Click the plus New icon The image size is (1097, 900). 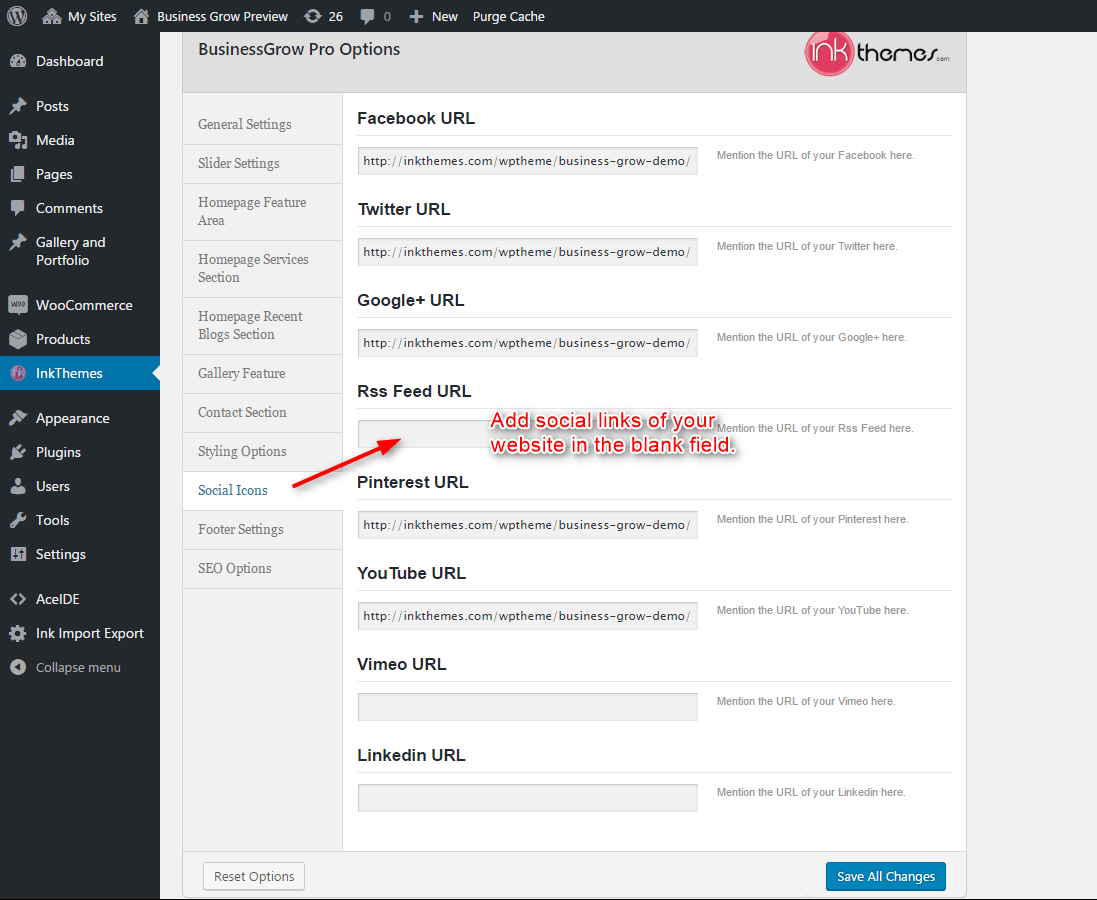click(x=416, y=16)
